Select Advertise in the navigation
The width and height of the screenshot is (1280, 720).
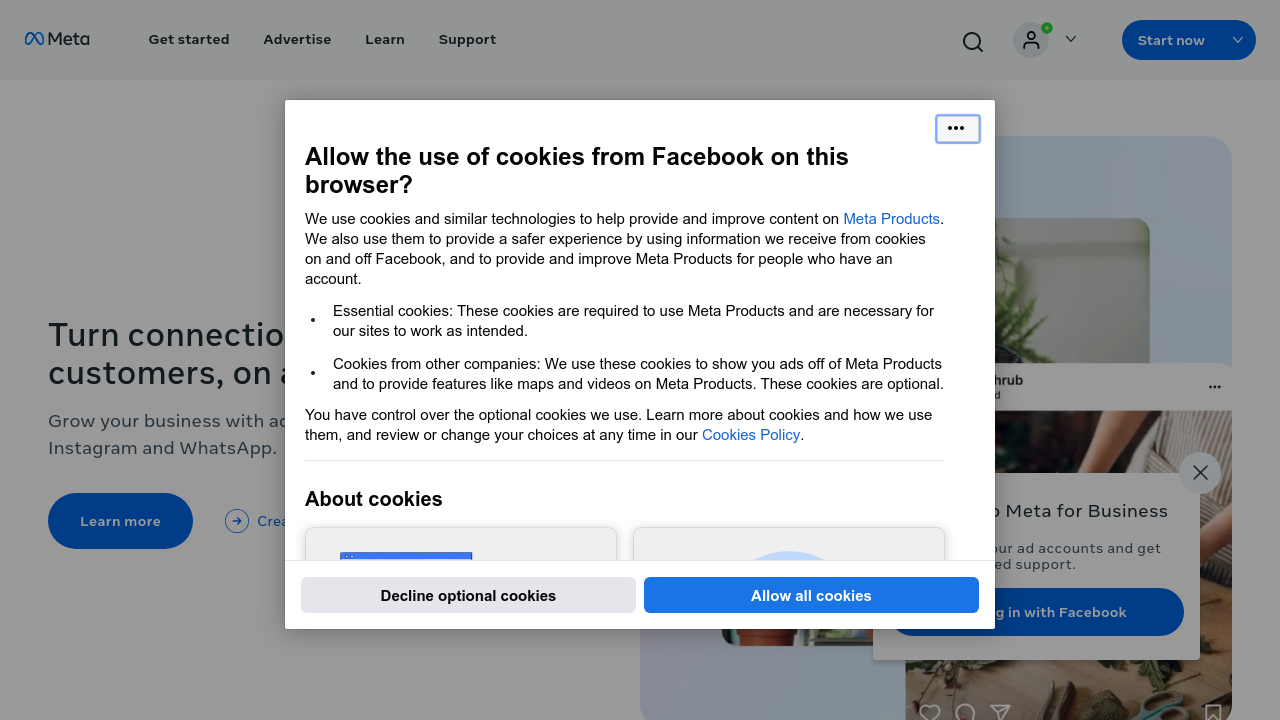[297, 39]
